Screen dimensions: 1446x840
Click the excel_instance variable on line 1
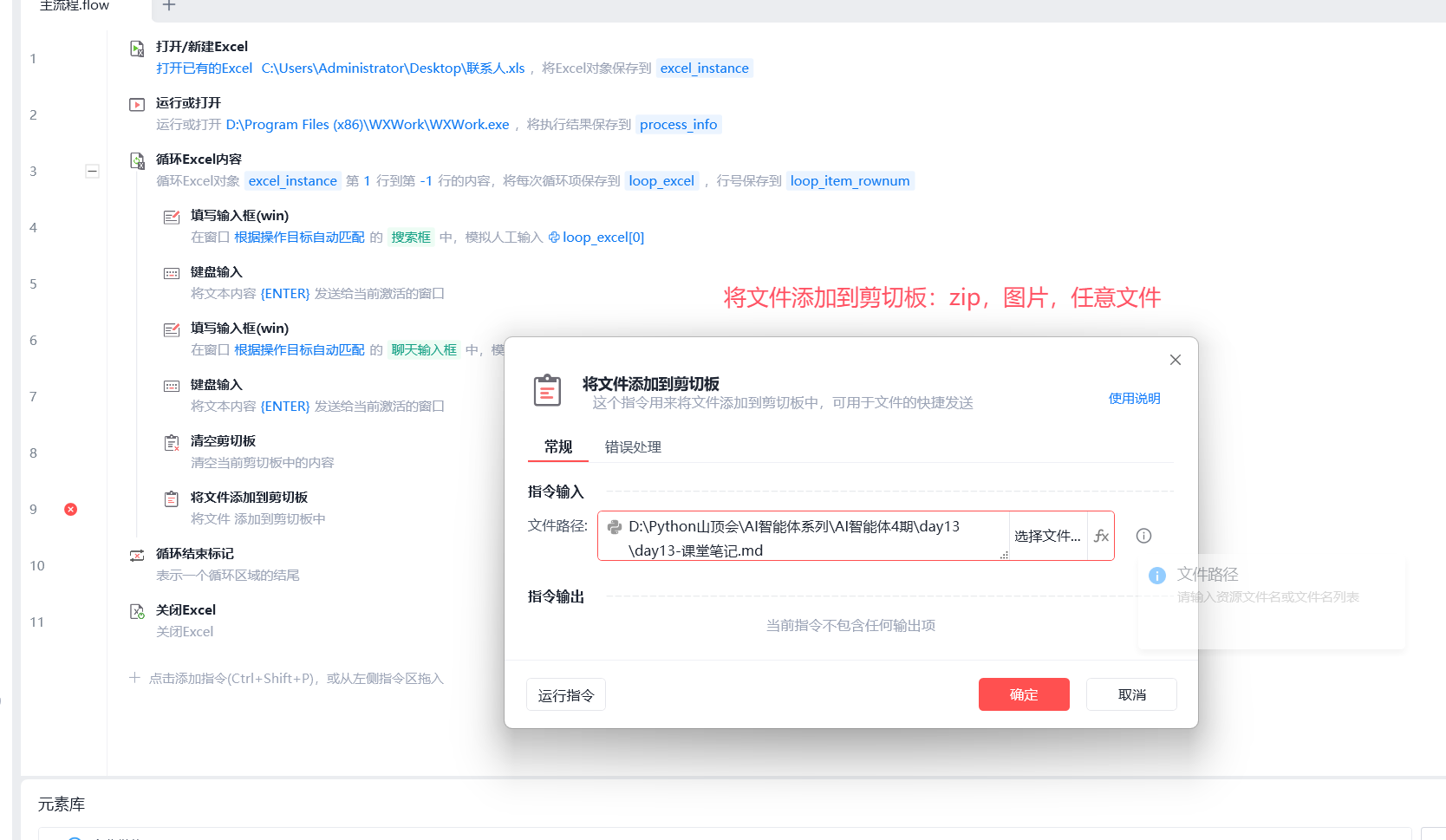click(x=704, y=68)
